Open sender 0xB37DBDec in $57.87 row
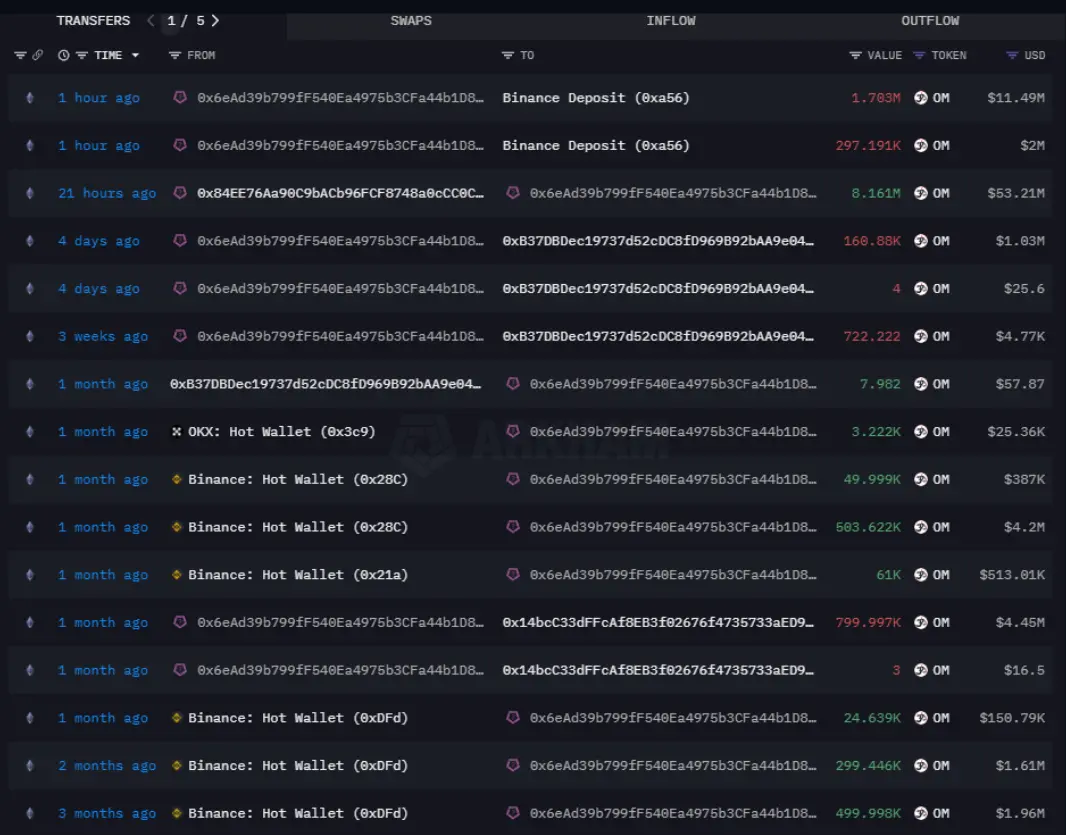The height and width of the screenshot is (835, 1066). tap(326, 384)
